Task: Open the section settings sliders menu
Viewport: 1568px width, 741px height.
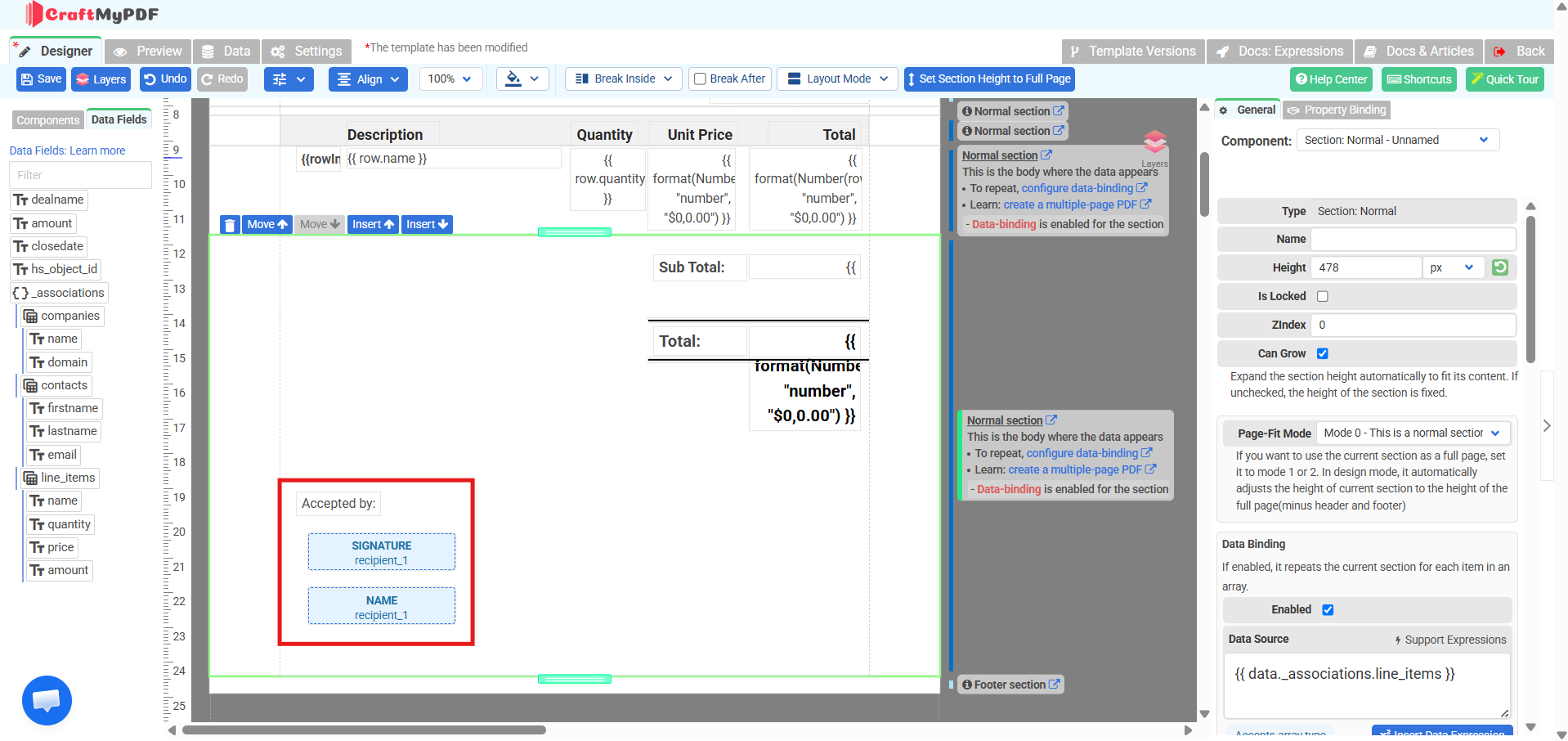Action: point(289,79)
